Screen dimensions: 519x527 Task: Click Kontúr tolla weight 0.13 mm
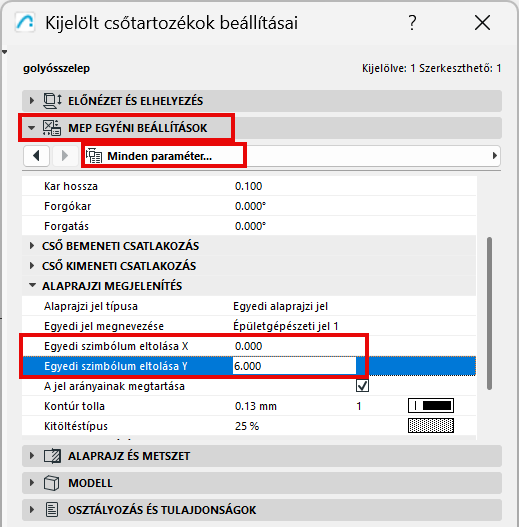(255, 406)
